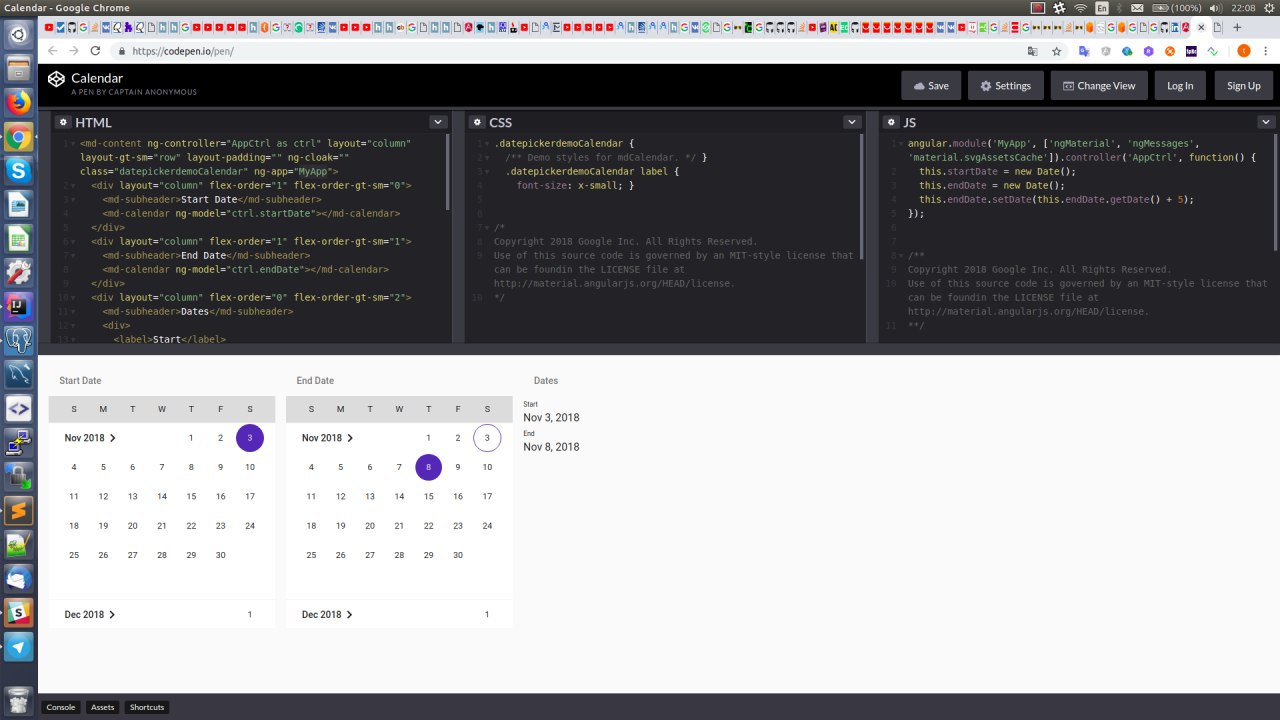Open Nov 2018 month picker in End calendar
The image size is (1280, 720).
(328, 438)
